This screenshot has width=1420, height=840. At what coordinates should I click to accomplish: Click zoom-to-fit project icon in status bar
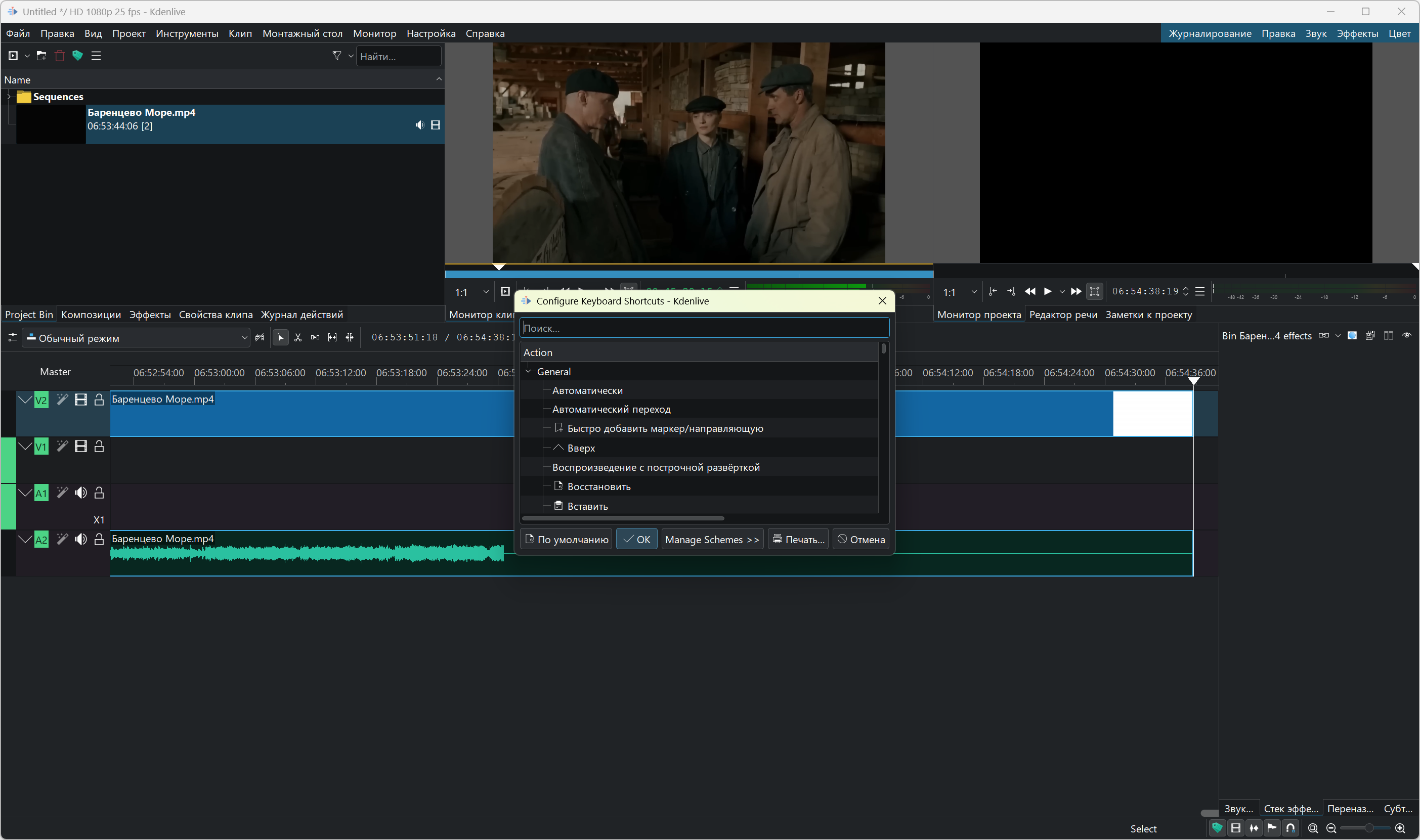(x=1313, y=828)
